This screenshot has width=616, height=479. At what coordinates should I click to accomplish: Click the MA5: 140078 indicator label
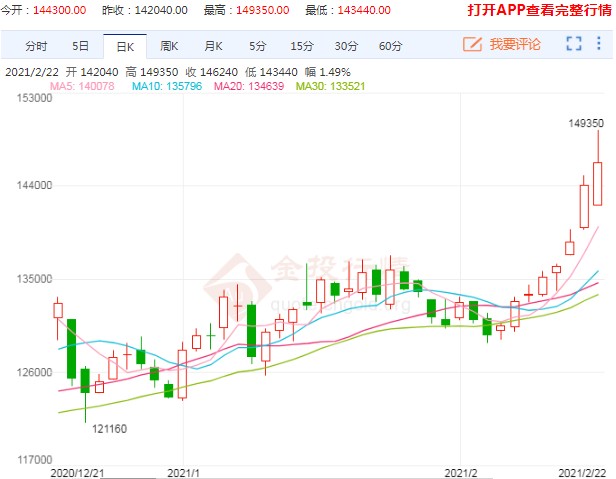[82, 86]
